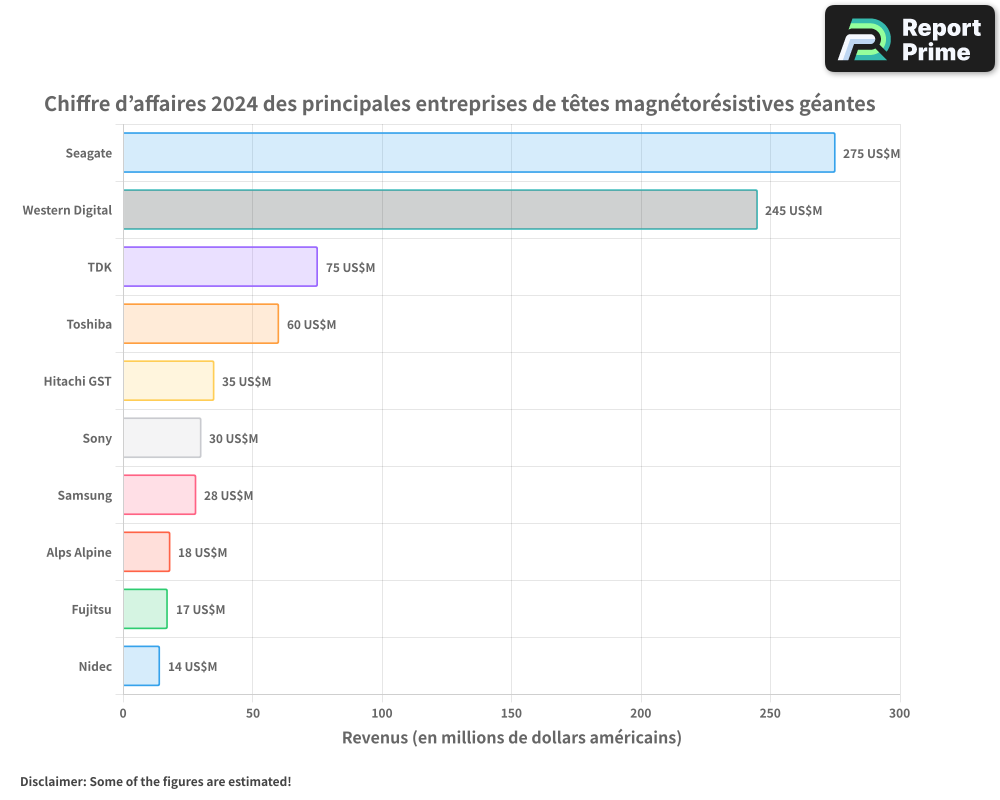The width and height of the screenshot is (1000, 800).
Task: Click the blue Nidec bar
Action: pyautogui.click(x=141, y=666)
